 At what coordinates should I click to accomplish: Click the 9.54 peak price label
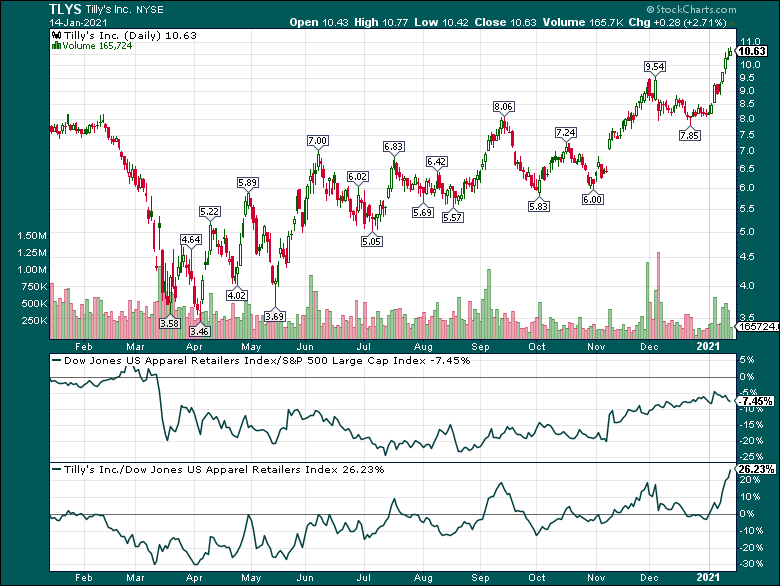(x=655, y=66)
